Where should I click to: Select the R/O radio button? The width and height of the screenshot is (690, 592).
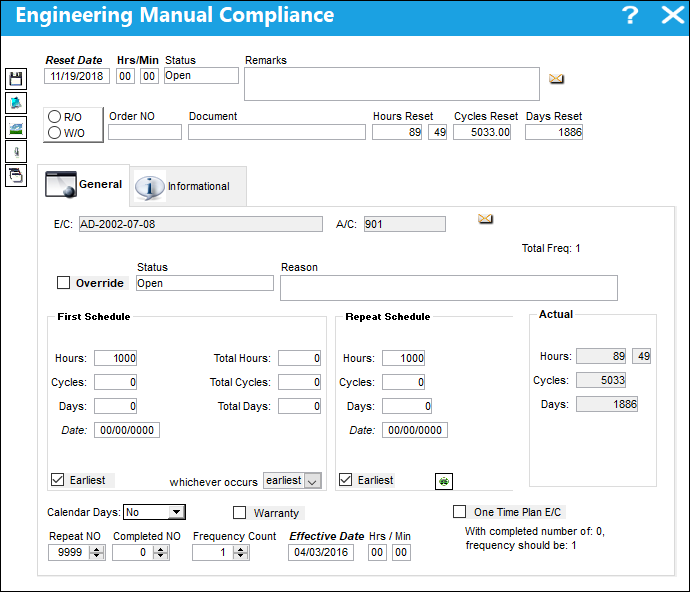tap(54, 117)
